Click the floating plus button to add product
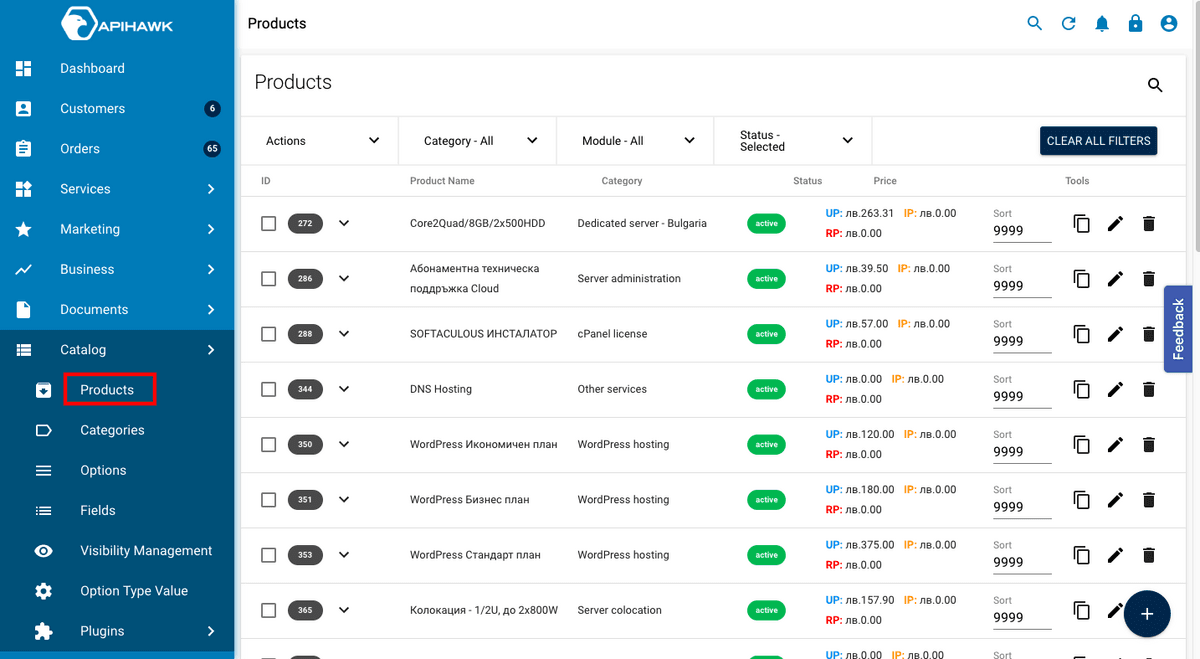 [x=1147, y=614]
